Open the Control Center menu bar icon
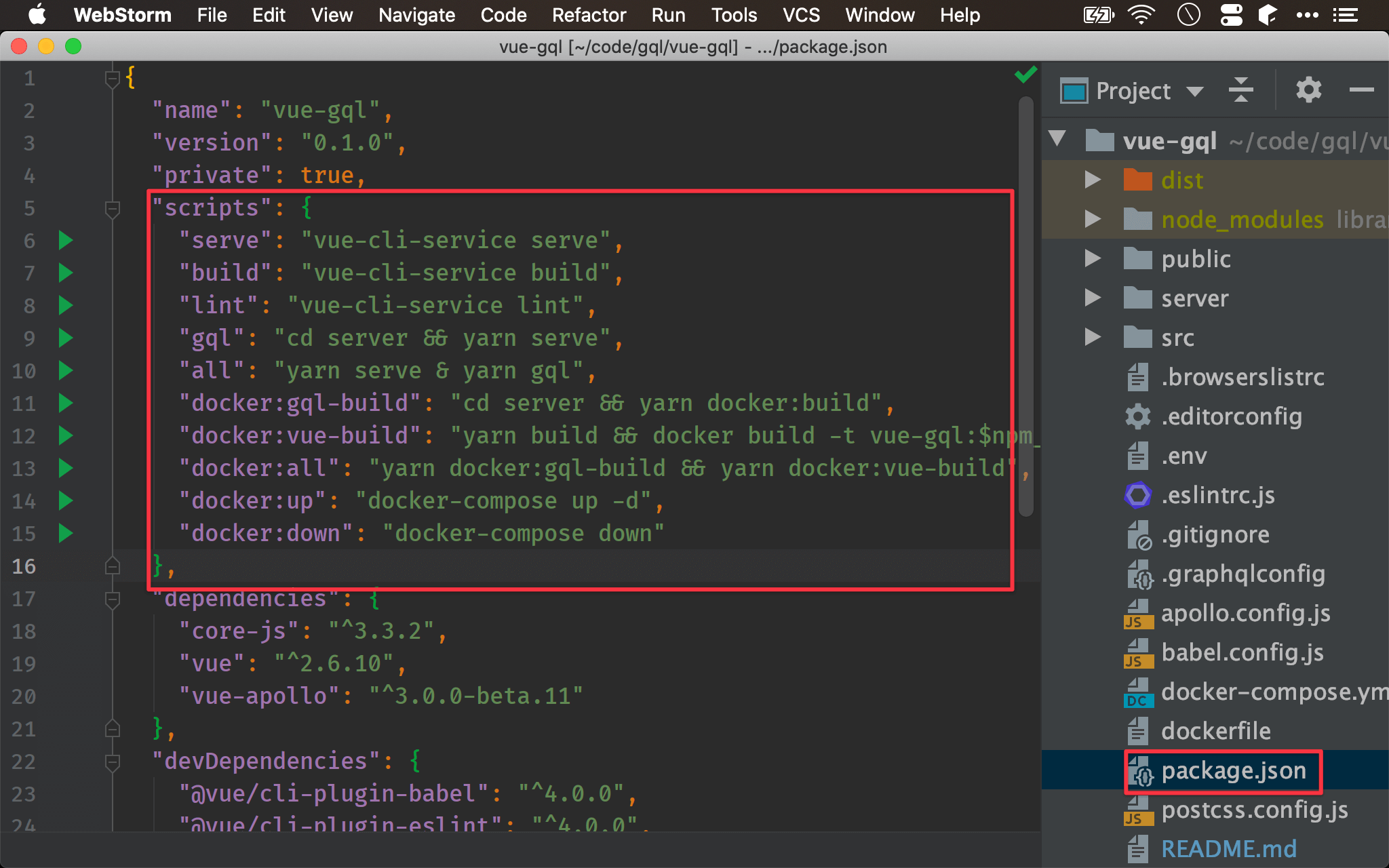The image size is (1389, 868). (x=1231, y=15)
